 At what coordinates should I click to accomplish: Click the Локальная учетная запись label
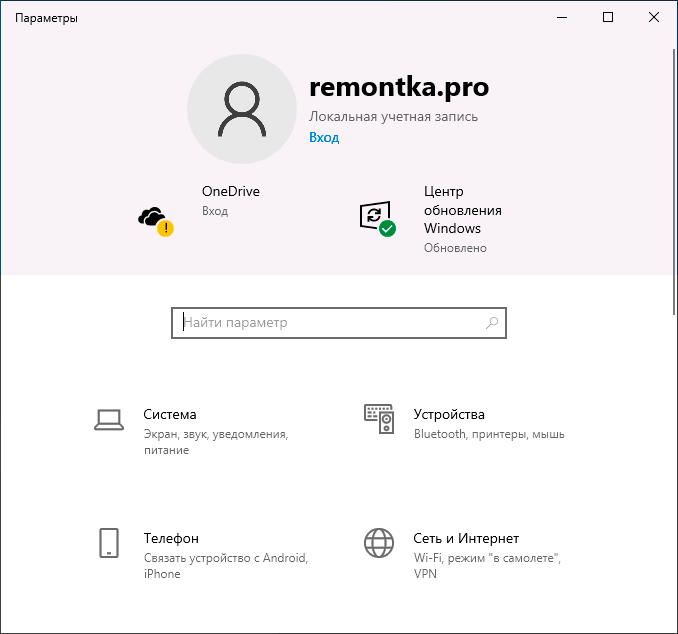(393, 116)
